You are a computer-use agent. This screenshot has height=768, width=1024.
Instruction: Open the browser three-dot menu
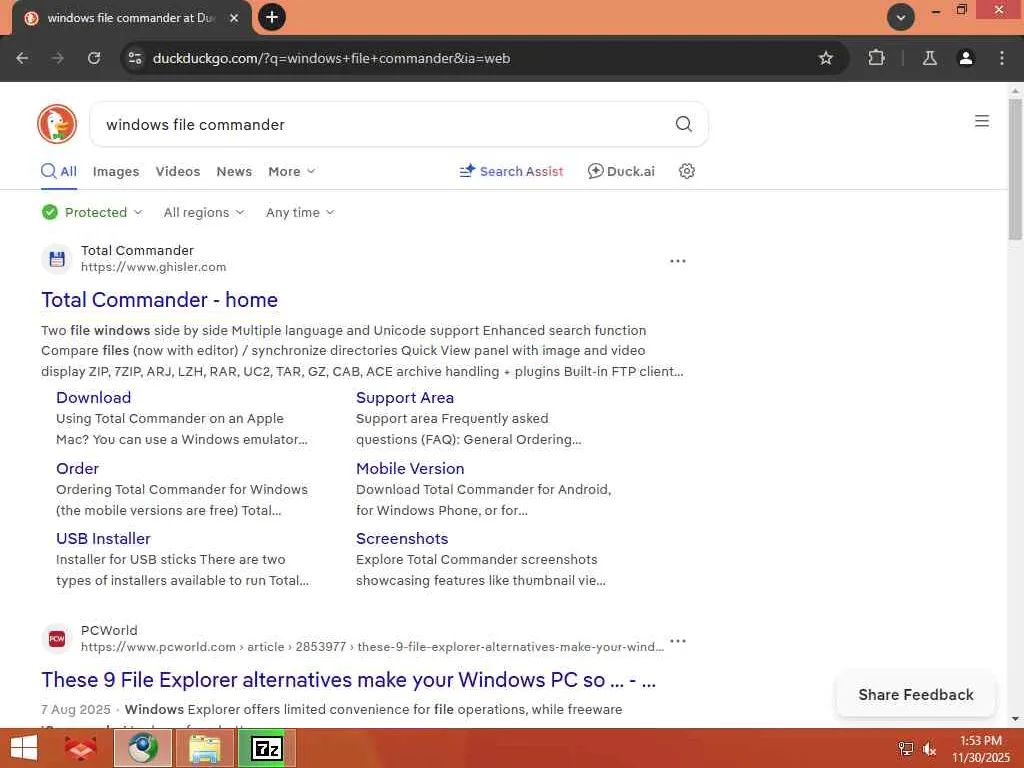[x=1002, y=58]
